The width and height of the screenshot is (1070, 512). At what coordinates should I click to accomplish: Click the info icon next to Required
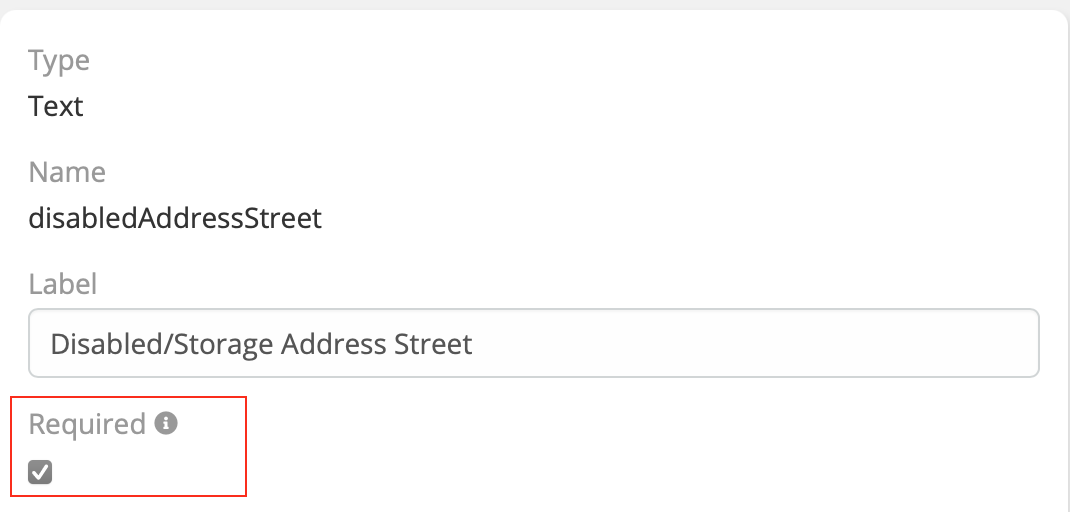pos(167,424)
